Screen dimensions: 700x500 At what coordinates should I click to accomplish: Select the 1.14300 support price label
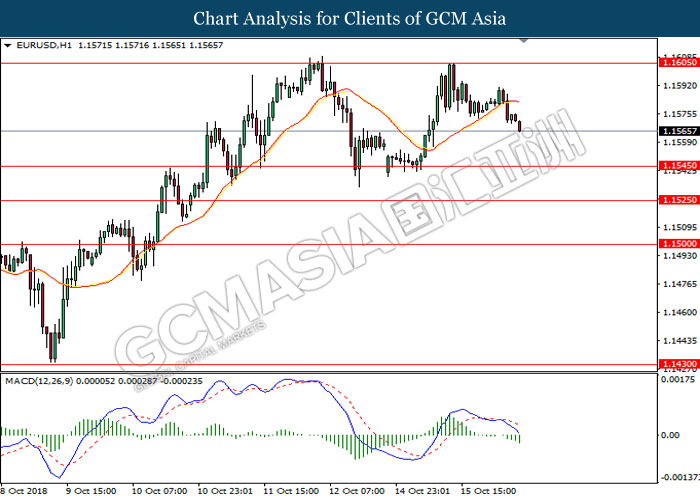click(679, 364)
